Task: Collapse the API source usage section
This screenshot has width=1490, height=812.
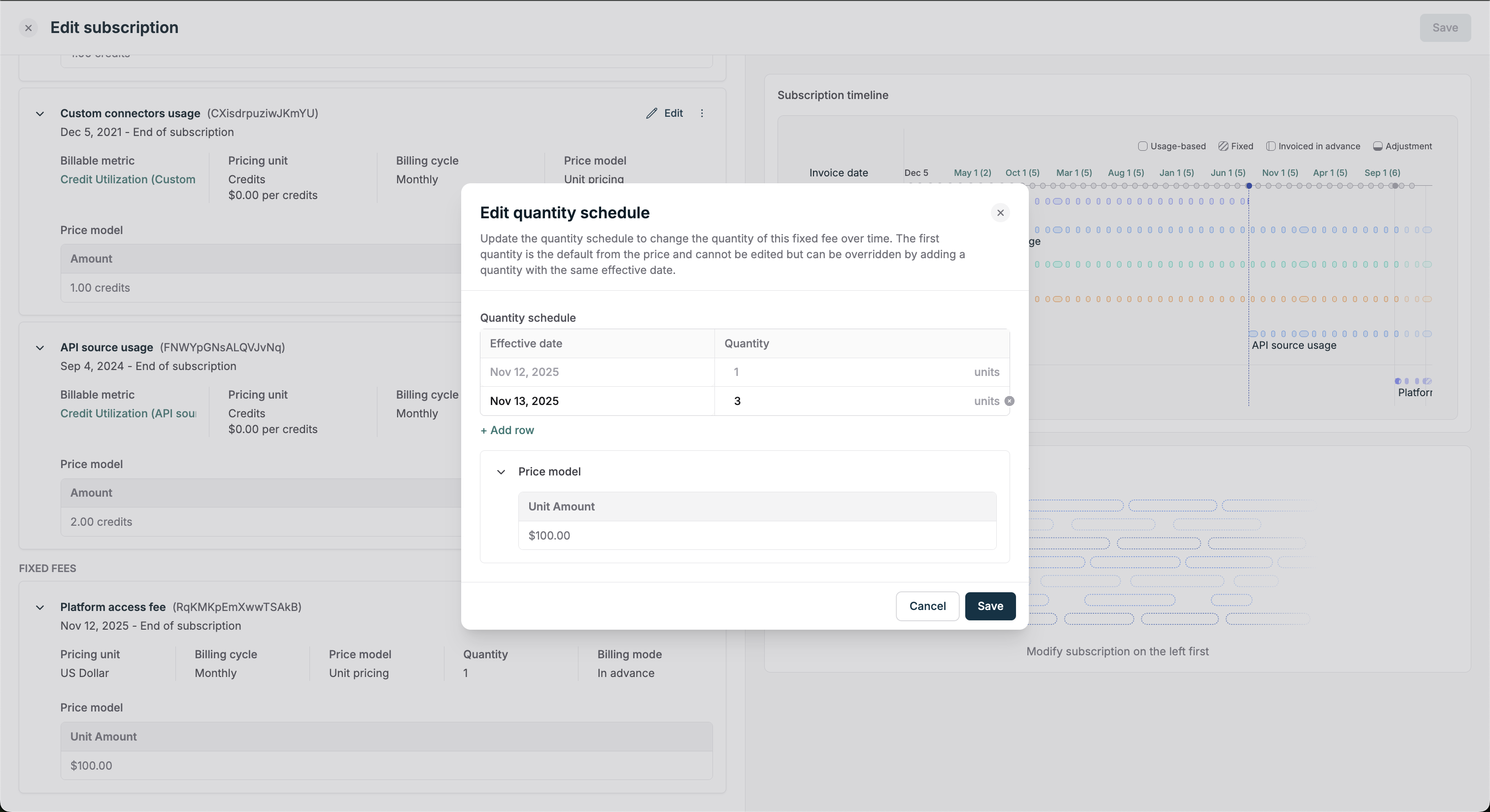Action: click(x=40, y=347)
